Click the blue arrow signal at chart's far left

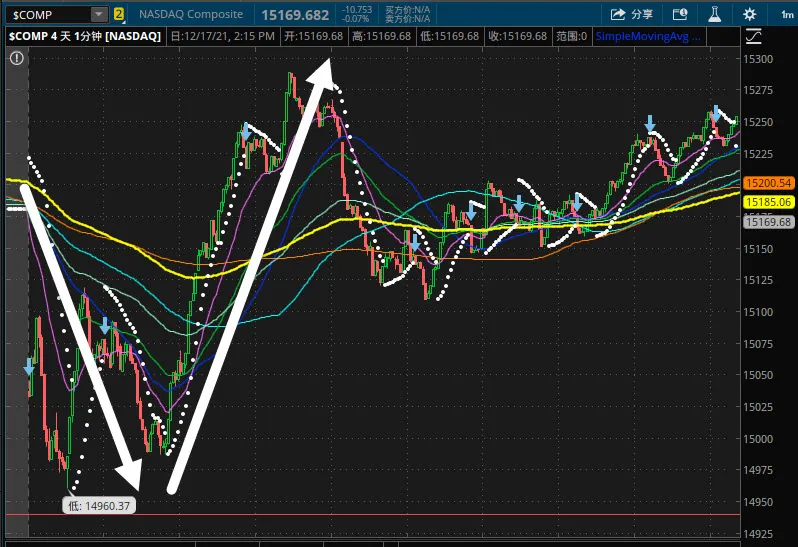point(29,367)
